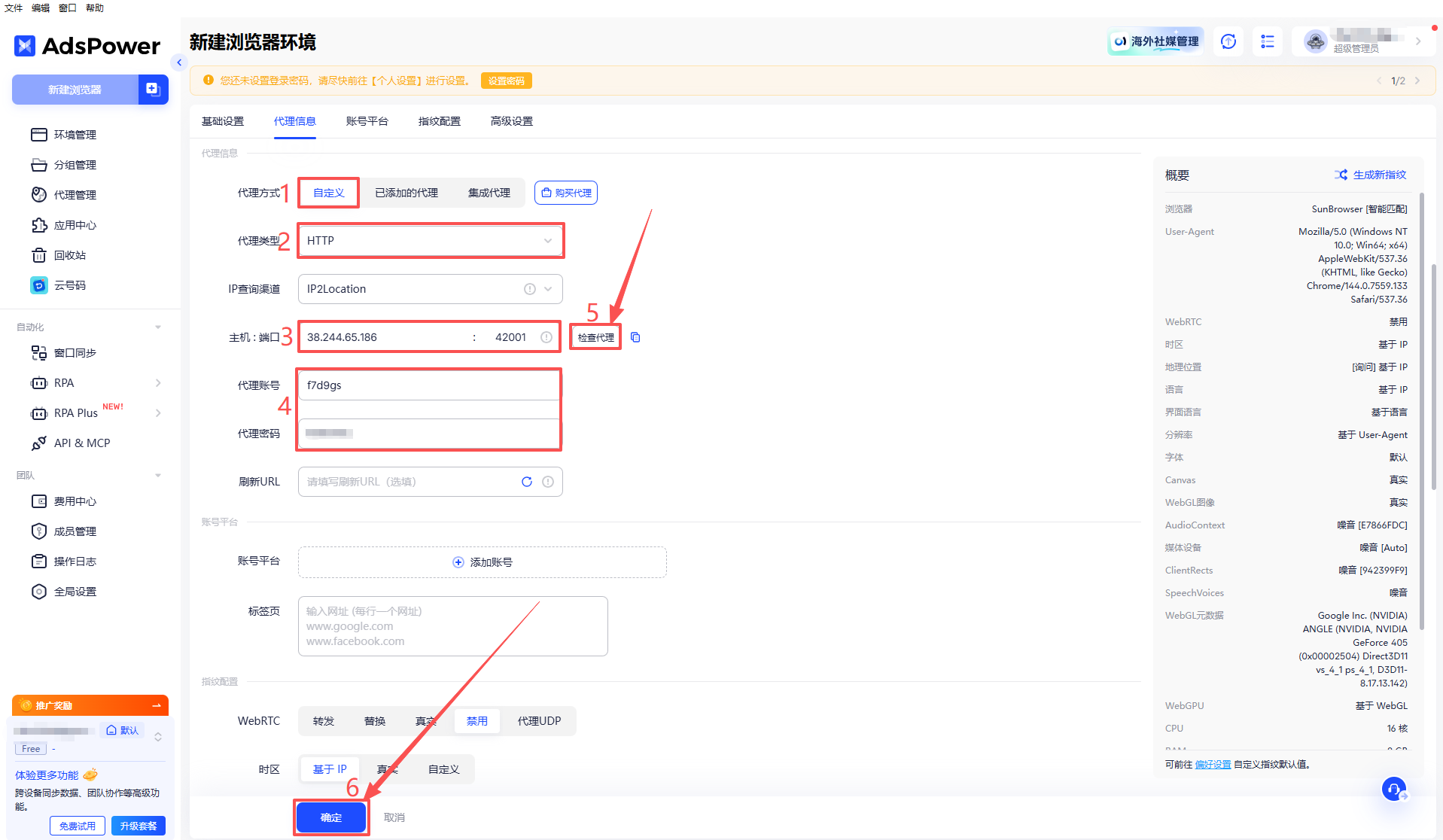Open the task list icon in header
1443x840 pixels.
1268,41
